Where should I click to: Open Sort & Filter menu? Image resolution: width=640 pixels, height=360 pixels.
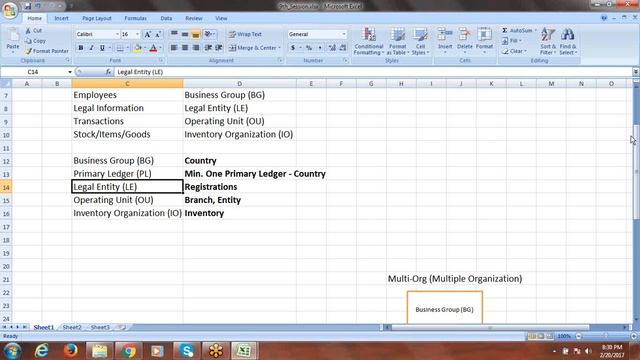coord(548,41)
